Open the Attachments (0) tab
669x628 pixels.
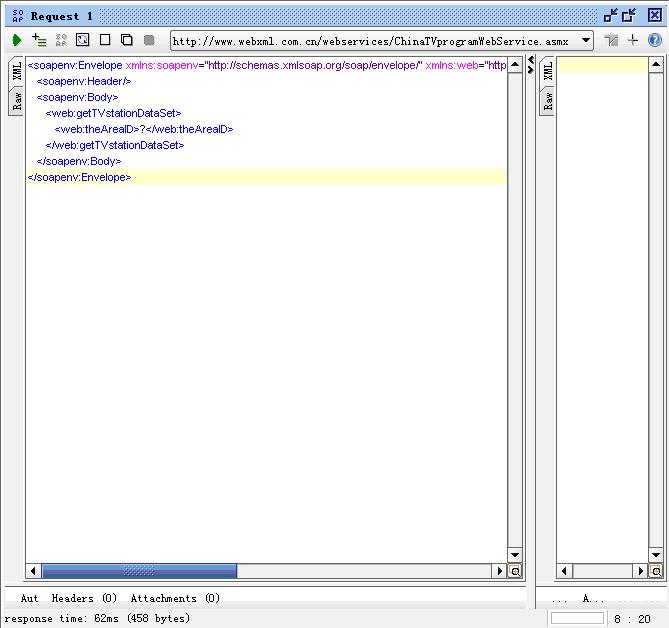pyautogui.click(x=175, y=599)
